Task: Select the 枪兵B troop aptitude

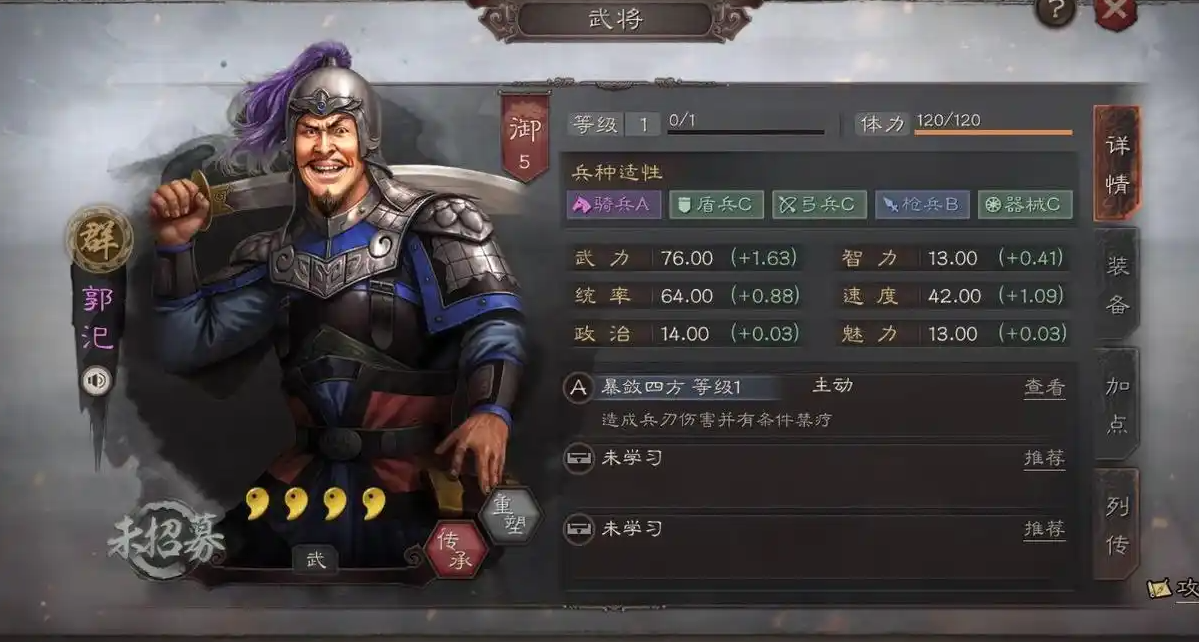Action: click(922, 205)
